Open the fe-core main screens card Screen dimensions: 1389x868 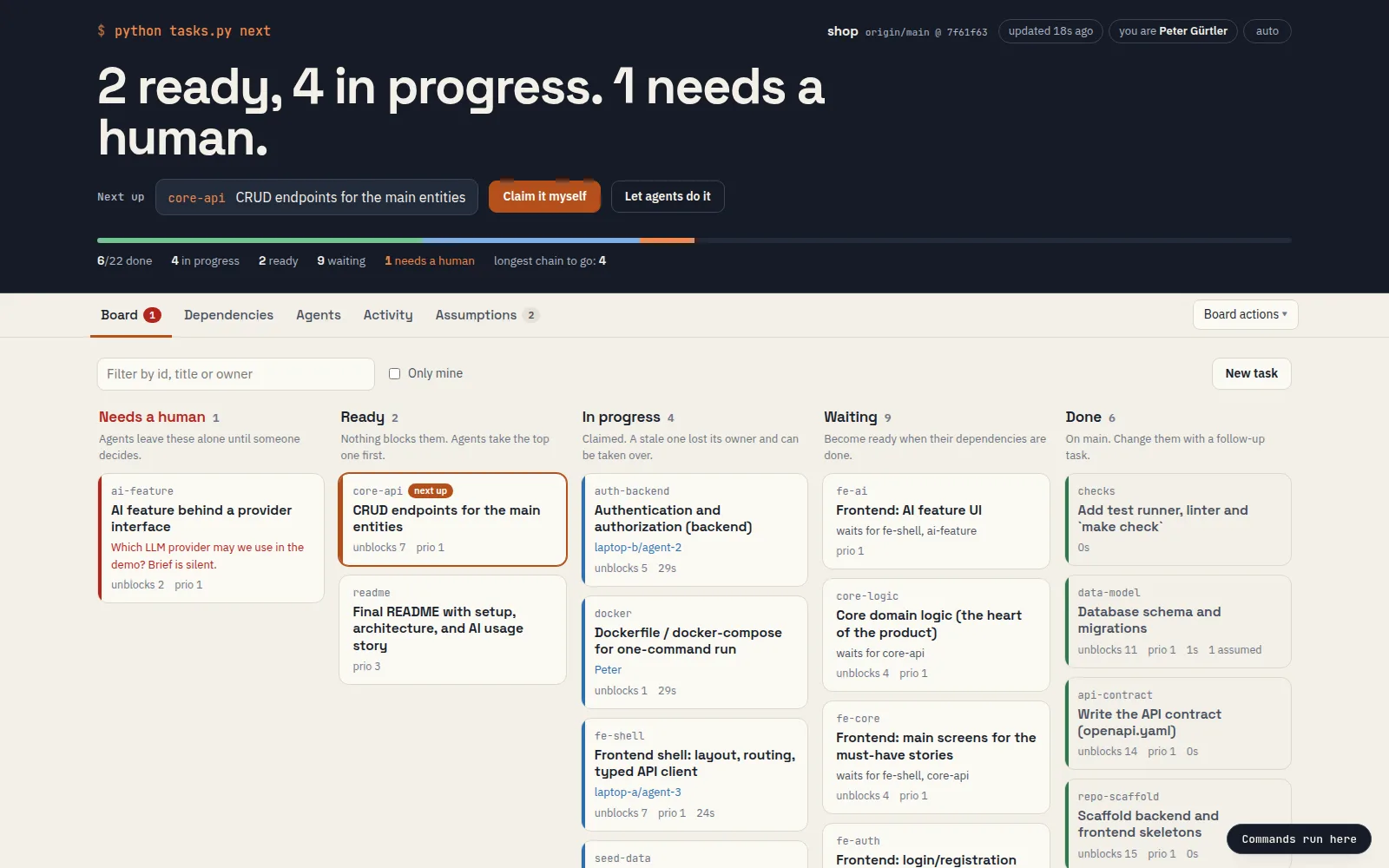[x=936, y=757]
